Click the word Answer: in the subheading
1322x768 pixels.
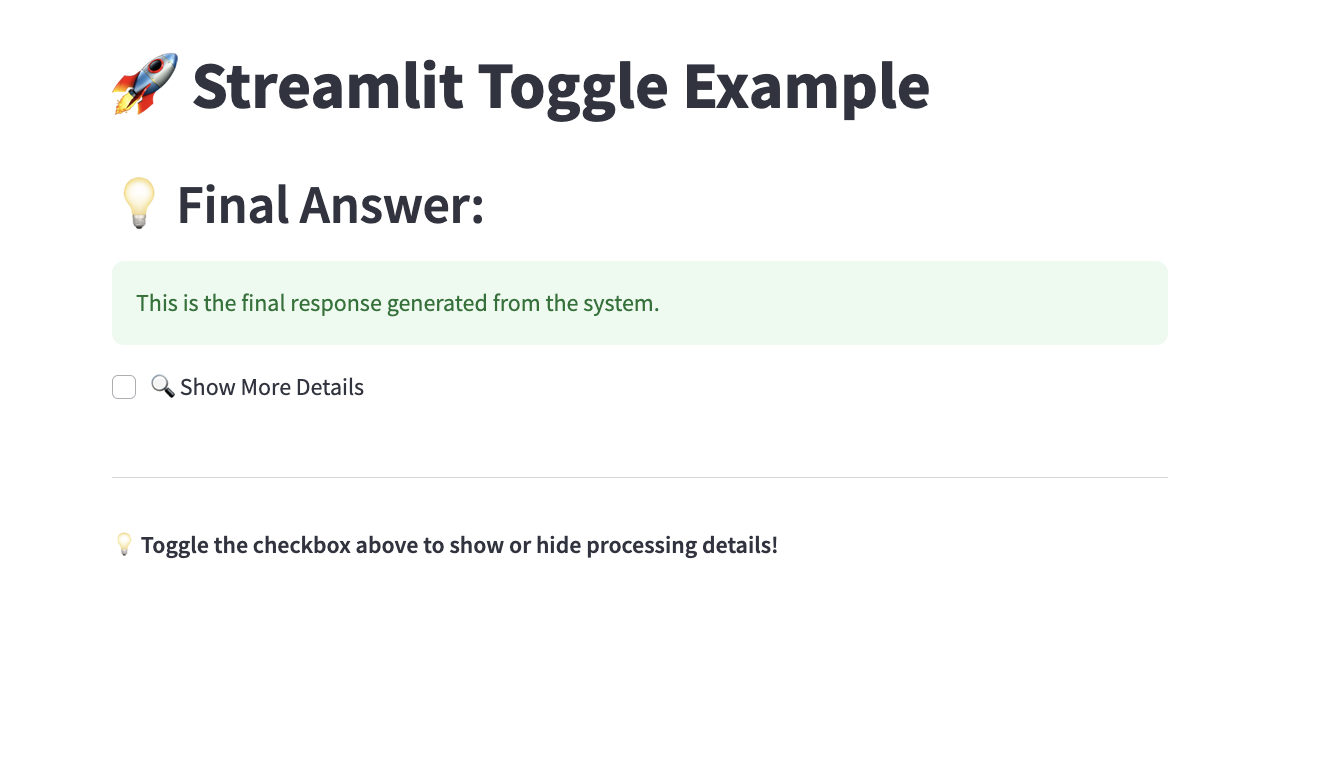tap(392, 204)
